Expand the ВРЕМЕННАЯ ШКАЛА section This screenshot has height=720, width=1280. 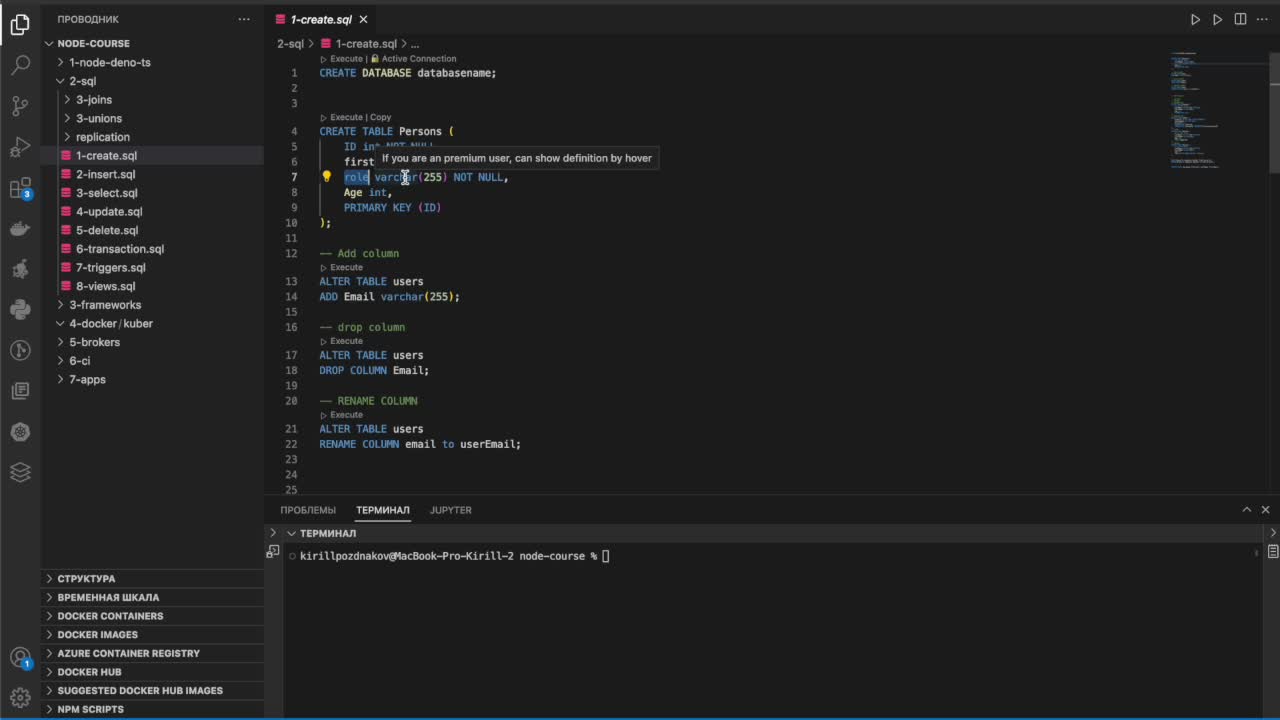(152, 597)
